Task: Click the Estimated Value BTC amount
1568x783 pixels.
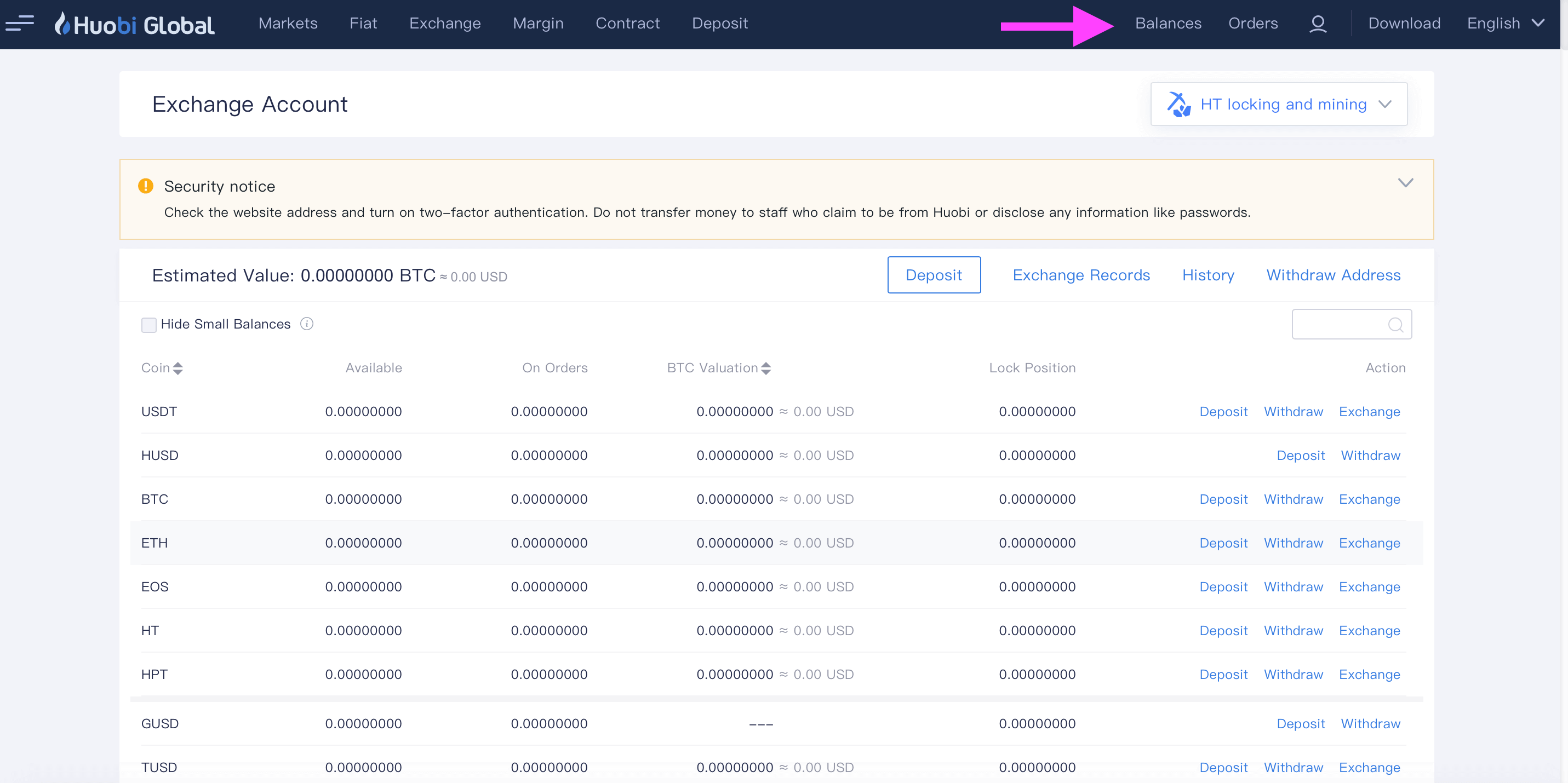Action: tap(368, 275)
